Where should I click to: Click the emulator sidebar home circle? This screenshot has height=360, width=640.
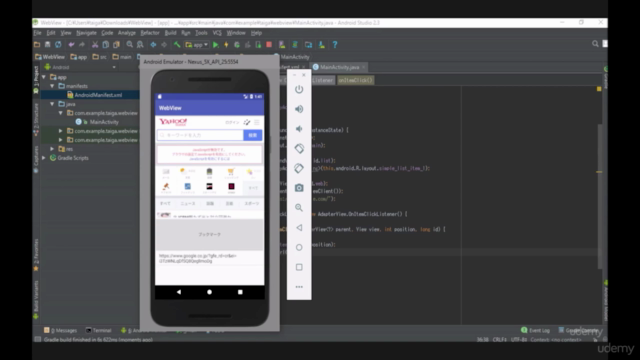click(299, 247)
